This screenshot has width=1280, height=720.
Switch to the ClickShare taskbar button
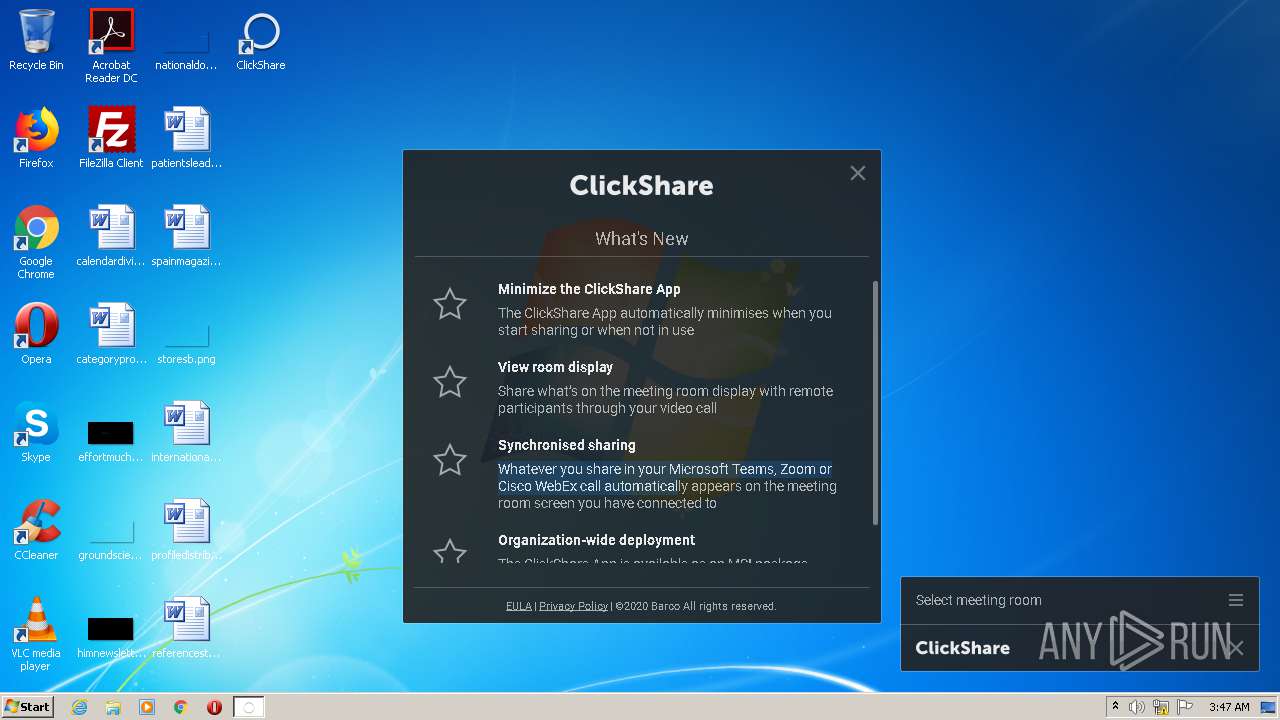coord(249,707)
